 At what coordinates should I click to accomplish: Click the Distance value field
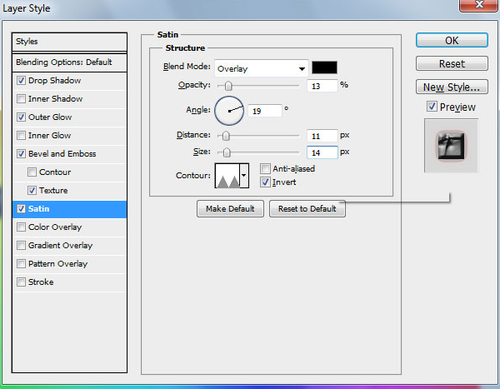pos(322,136)
